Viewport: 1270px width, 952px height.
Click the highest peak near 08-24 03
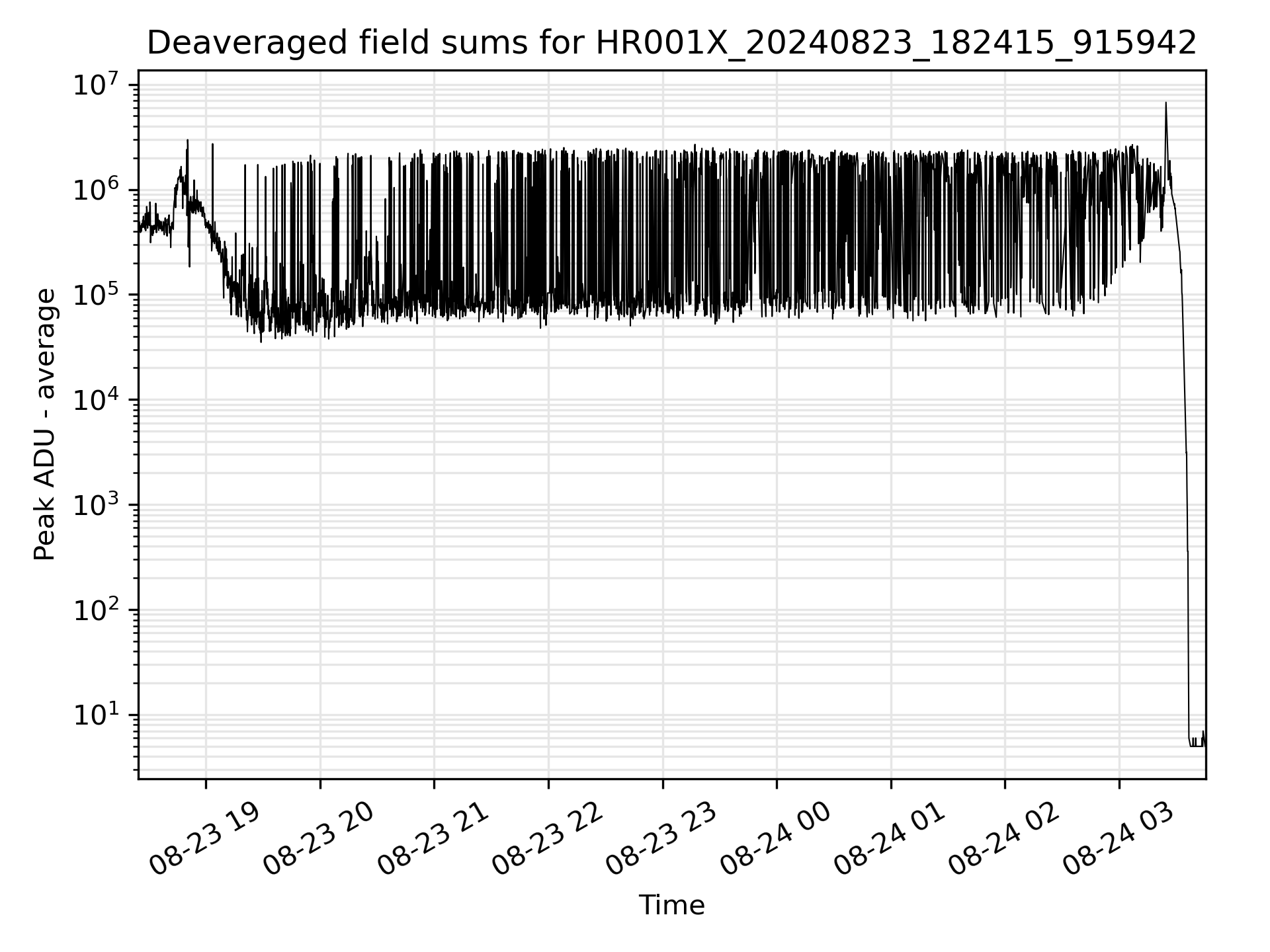pyautogui.click(x=1165, y=104)
